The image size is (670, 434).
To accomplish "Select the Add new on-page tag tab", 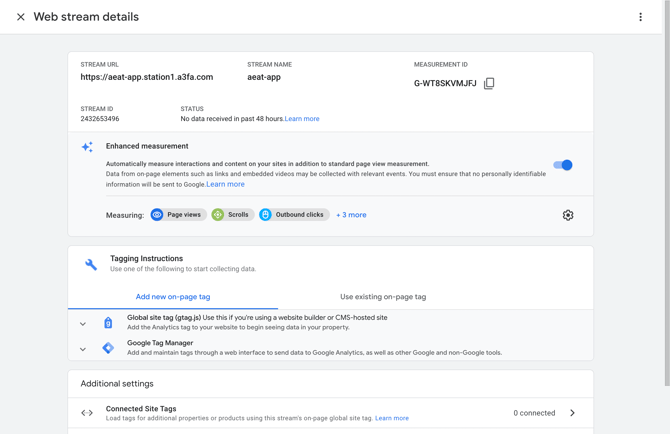I will (x=173, y=297).
